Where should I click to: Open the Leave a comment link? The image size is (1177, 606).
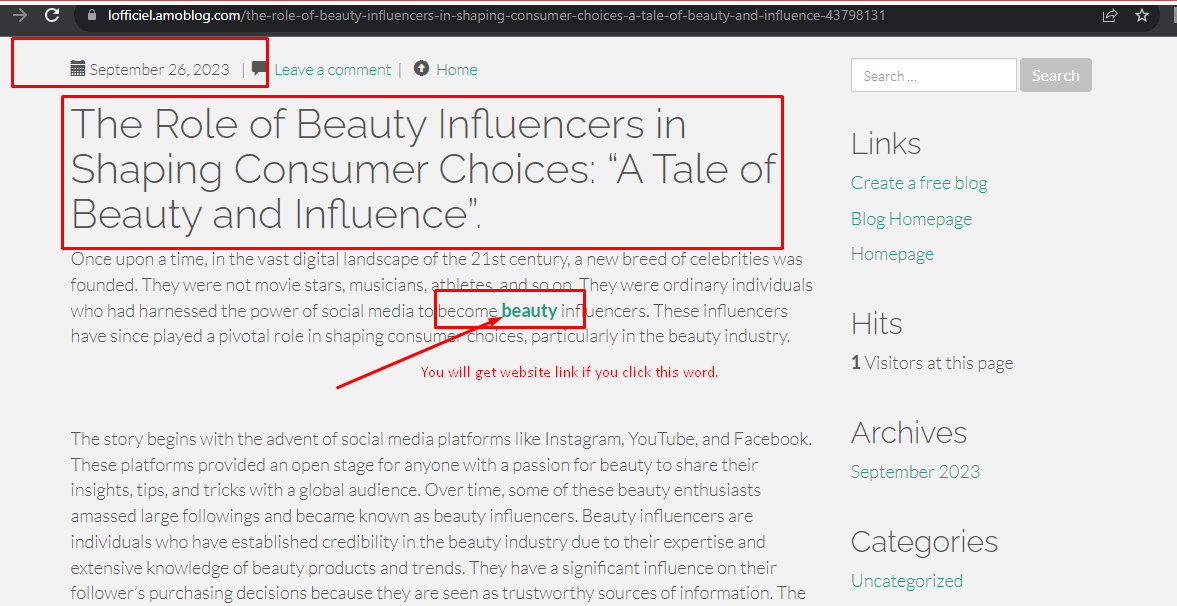pos(332,69)
